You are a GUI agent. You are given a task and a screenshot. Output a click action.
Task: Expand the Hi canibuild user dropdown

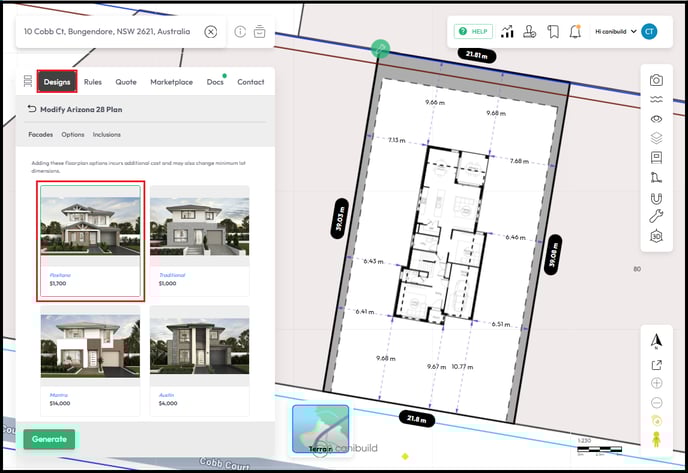pyautogui.click(x=616, y=32)
